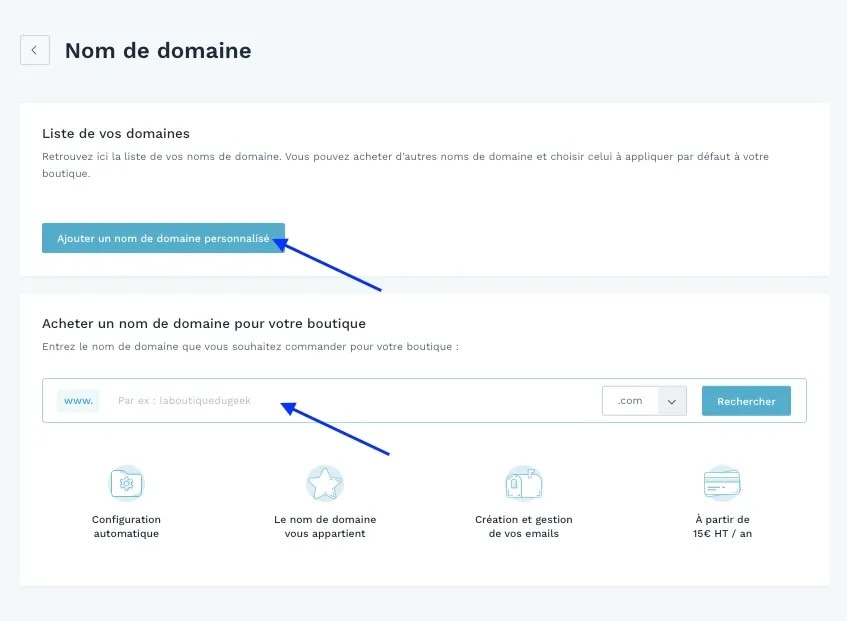
Task: Click the star domain ownership icon
Action: [324, 483]
